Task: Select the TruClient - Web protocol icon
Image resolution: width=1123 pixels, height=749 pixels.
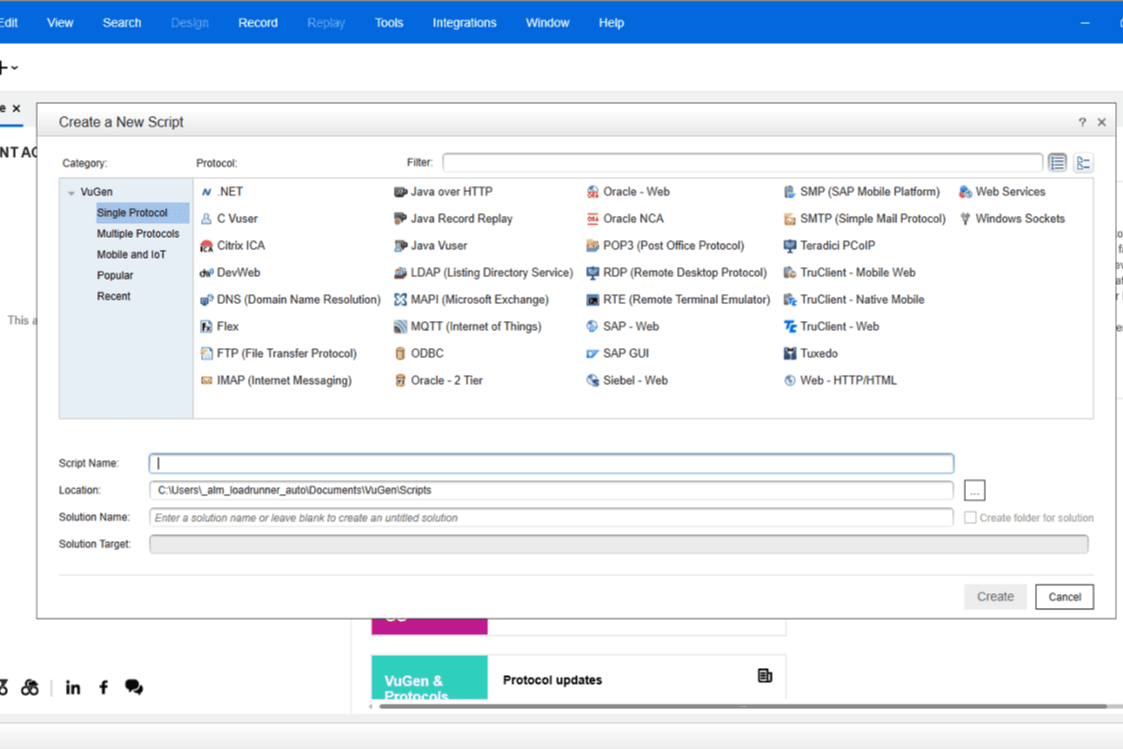Action: 789,327
